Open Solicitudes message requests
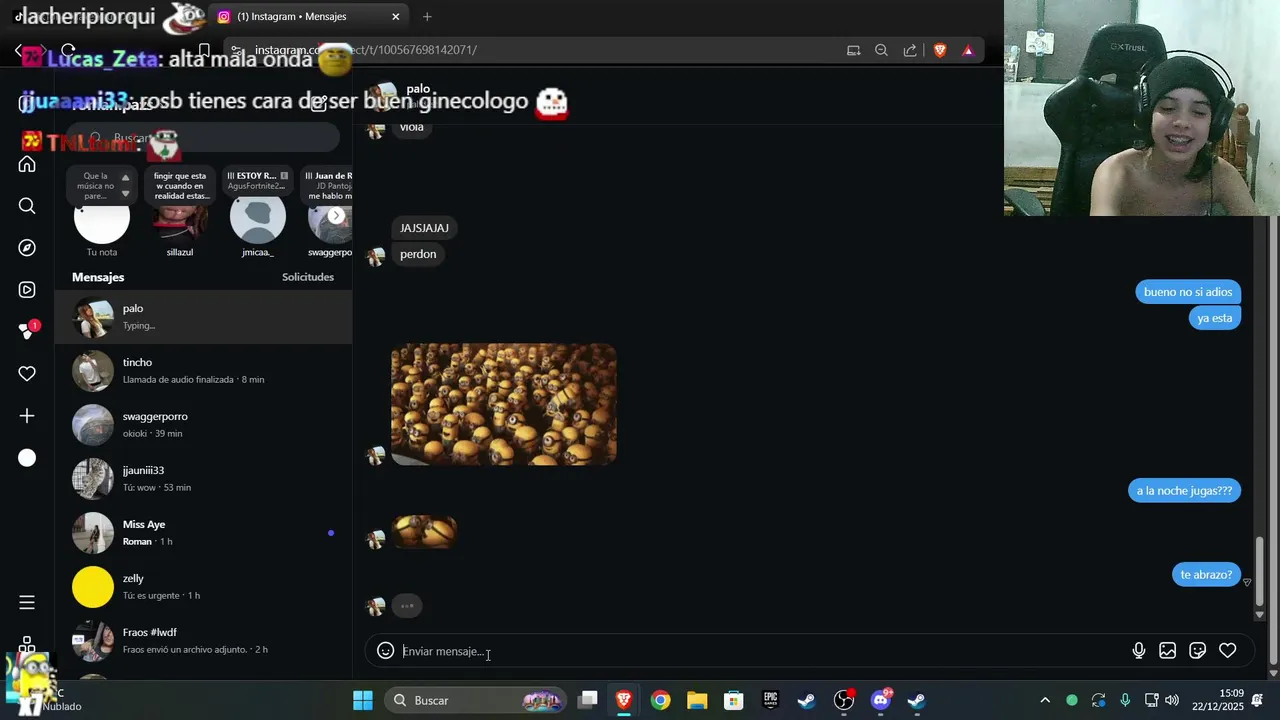 (x=308, y=277)
